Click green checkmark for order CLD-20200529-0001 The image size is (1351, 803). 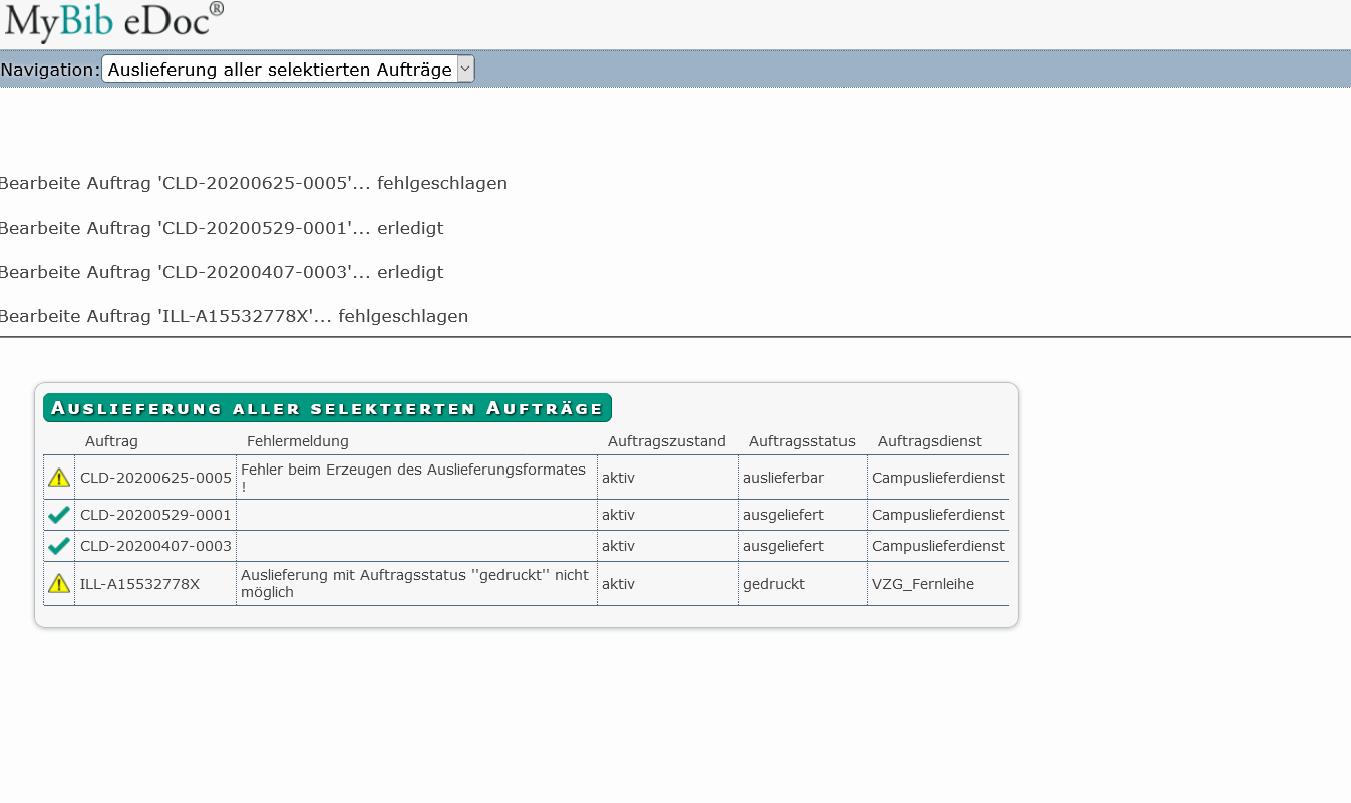coord(59,515)
